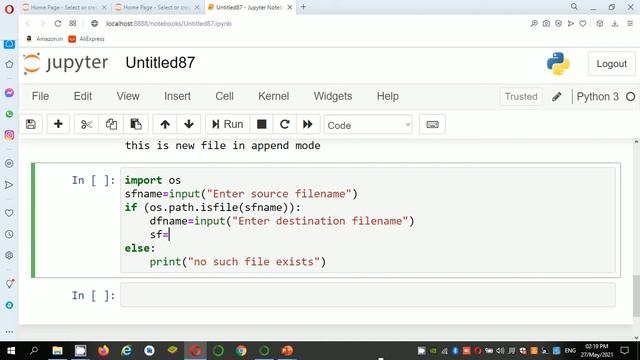Screen dimensions: 640x360
Task: Open the Kernel menu
Action: (273, 96)
